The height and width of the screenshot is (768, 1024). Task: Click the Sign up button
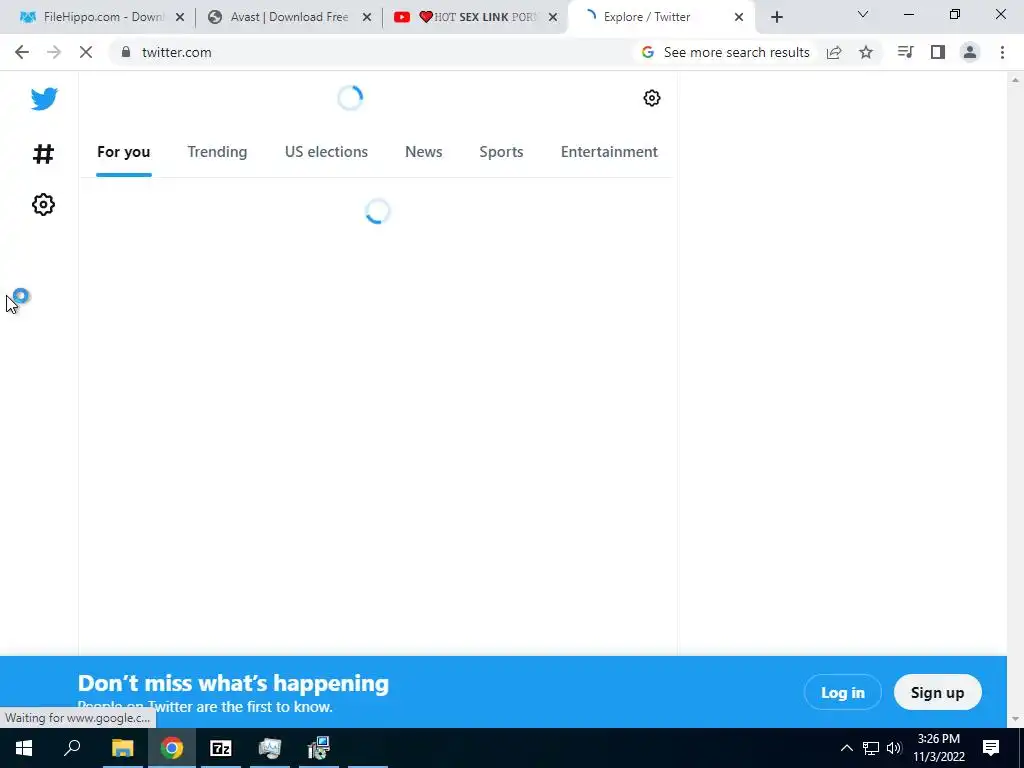[x=937, y=692]
